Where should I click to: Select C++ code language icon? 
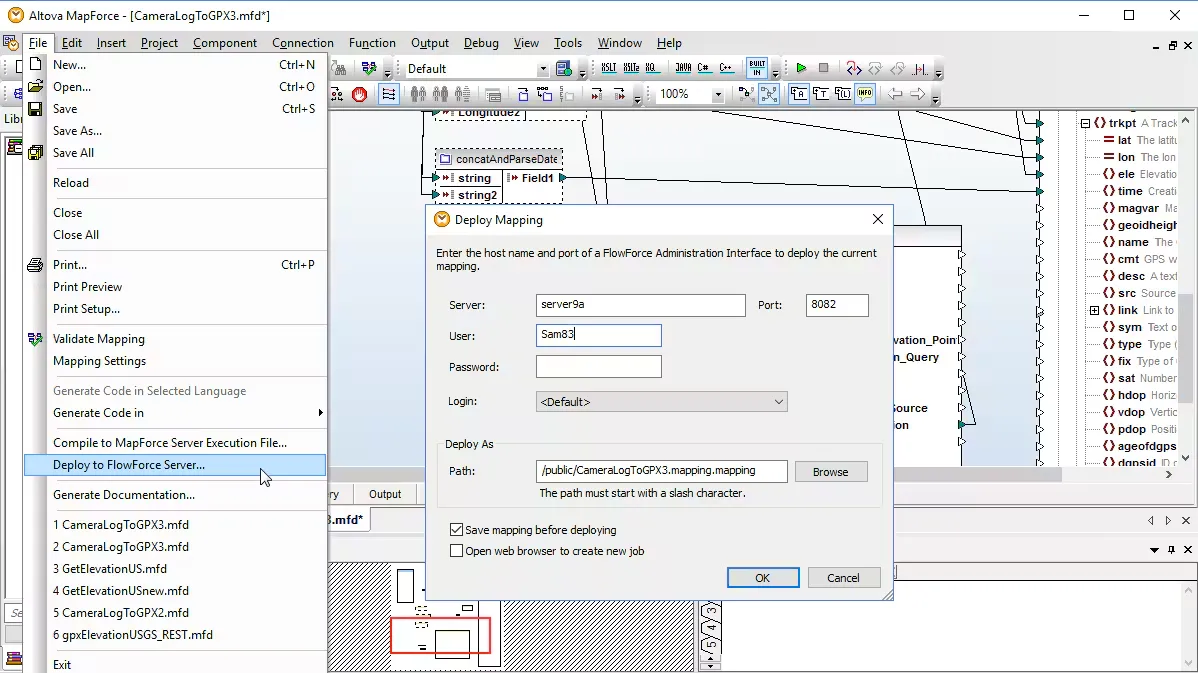[x=726, y=68]
